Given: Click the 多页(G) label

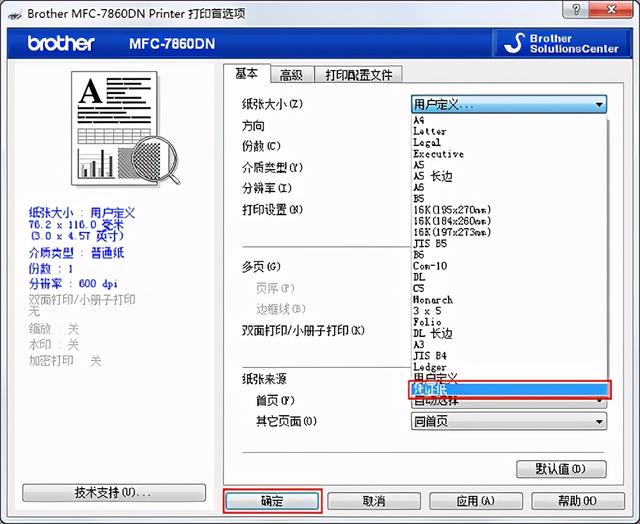Looking at the screenshot, I should (x=261, y=267).
